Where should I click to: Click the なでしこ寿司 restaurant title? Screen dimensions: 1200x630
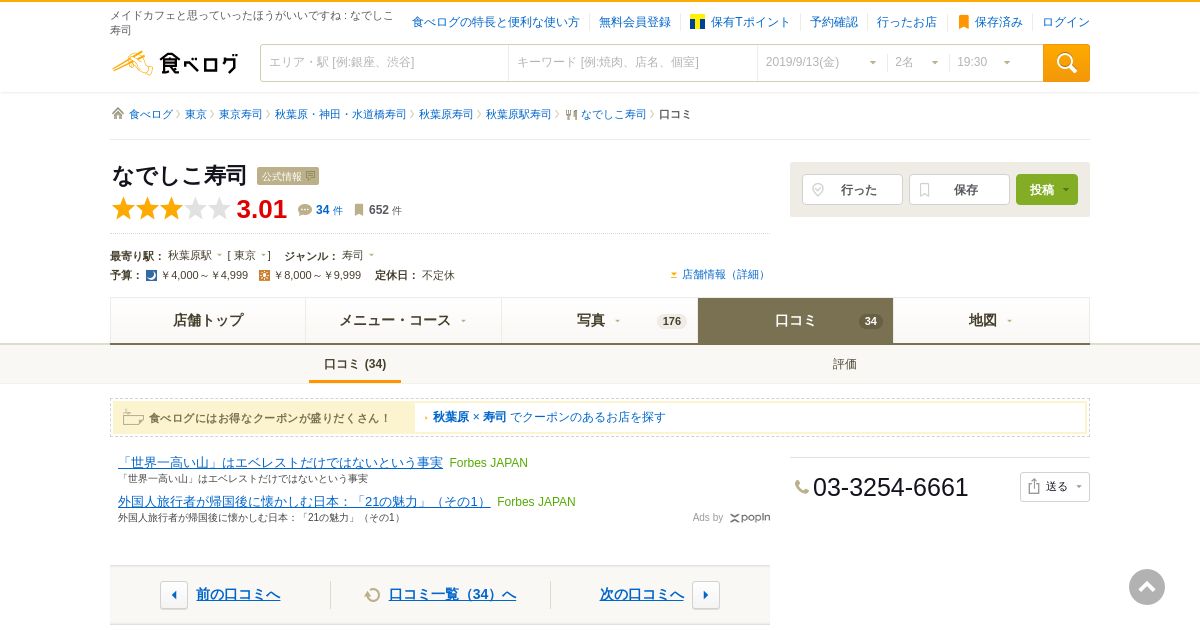pyautogui.click(x=179, y=176)
